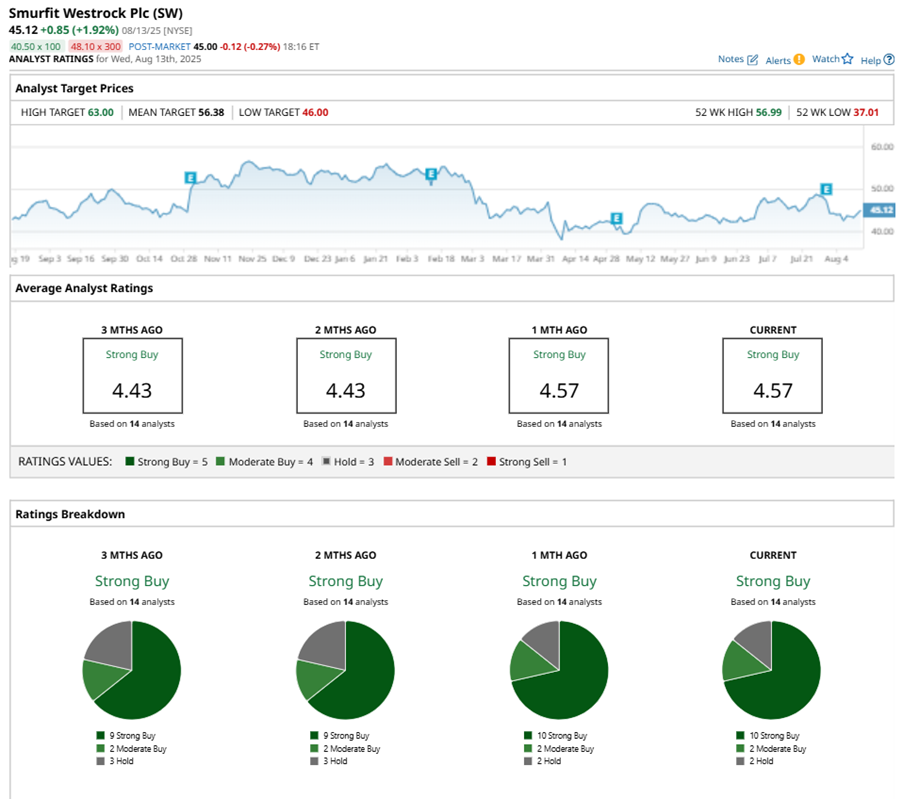Click the 1 MTH AGO pie chart
This screenshot has width=903, height=799.
559,670
